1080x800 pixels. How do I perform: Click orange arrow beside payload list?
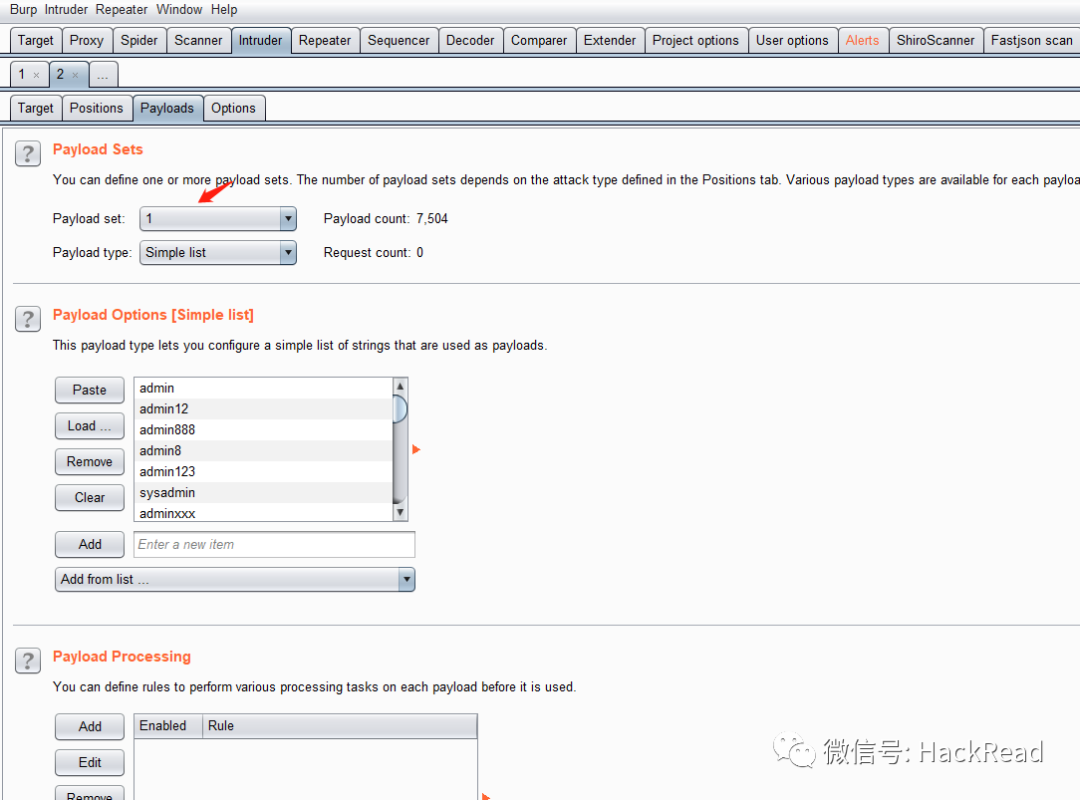point(416,449)
